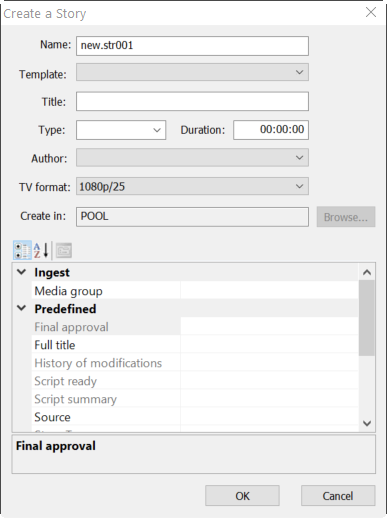Screen dimensions: 387x518
Task: Switch property grid to Categorized view
Action: (22, 250)
